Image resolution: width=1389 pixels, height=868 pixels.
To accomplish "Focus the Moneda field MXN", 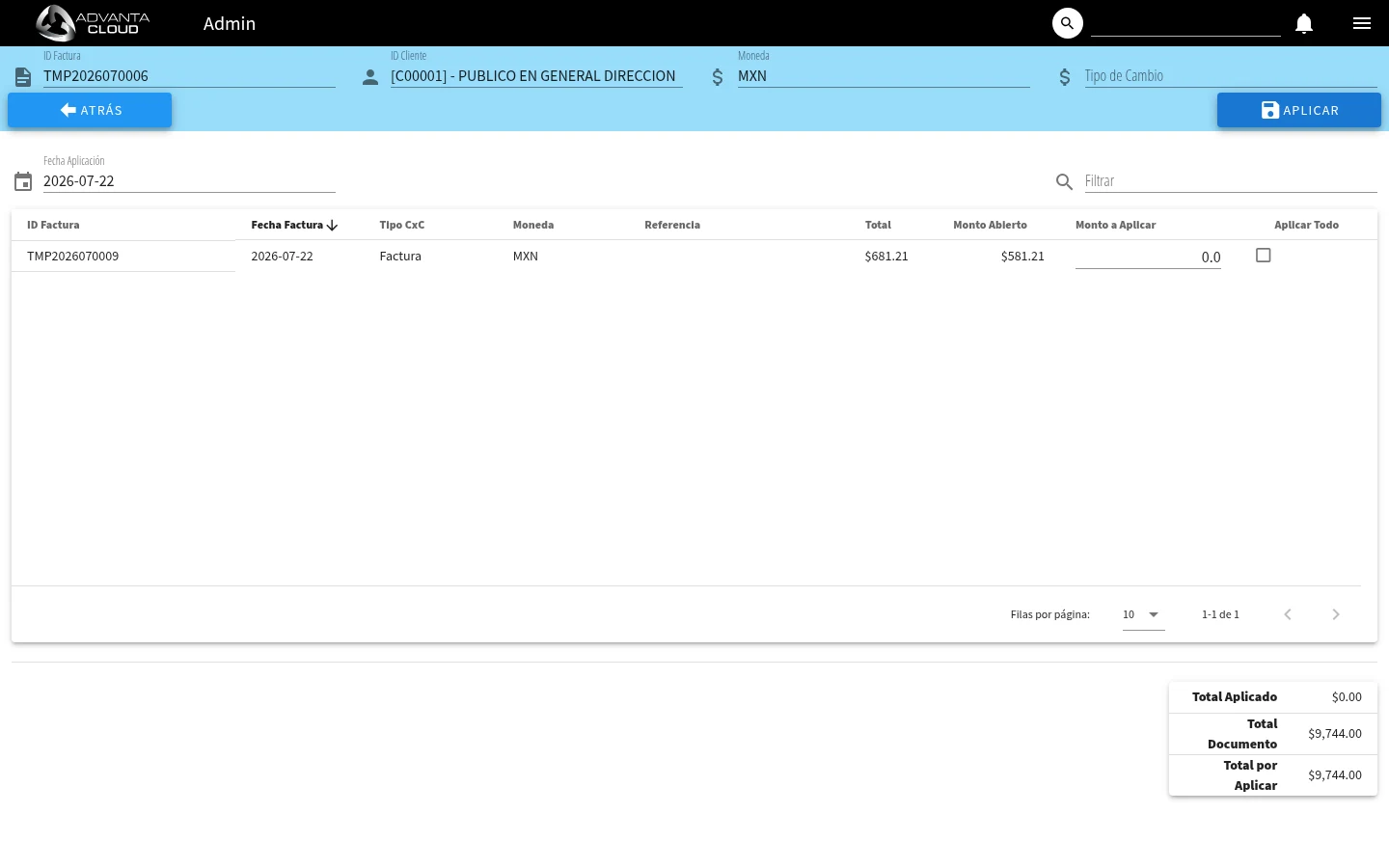I will [x=884, y=76].
